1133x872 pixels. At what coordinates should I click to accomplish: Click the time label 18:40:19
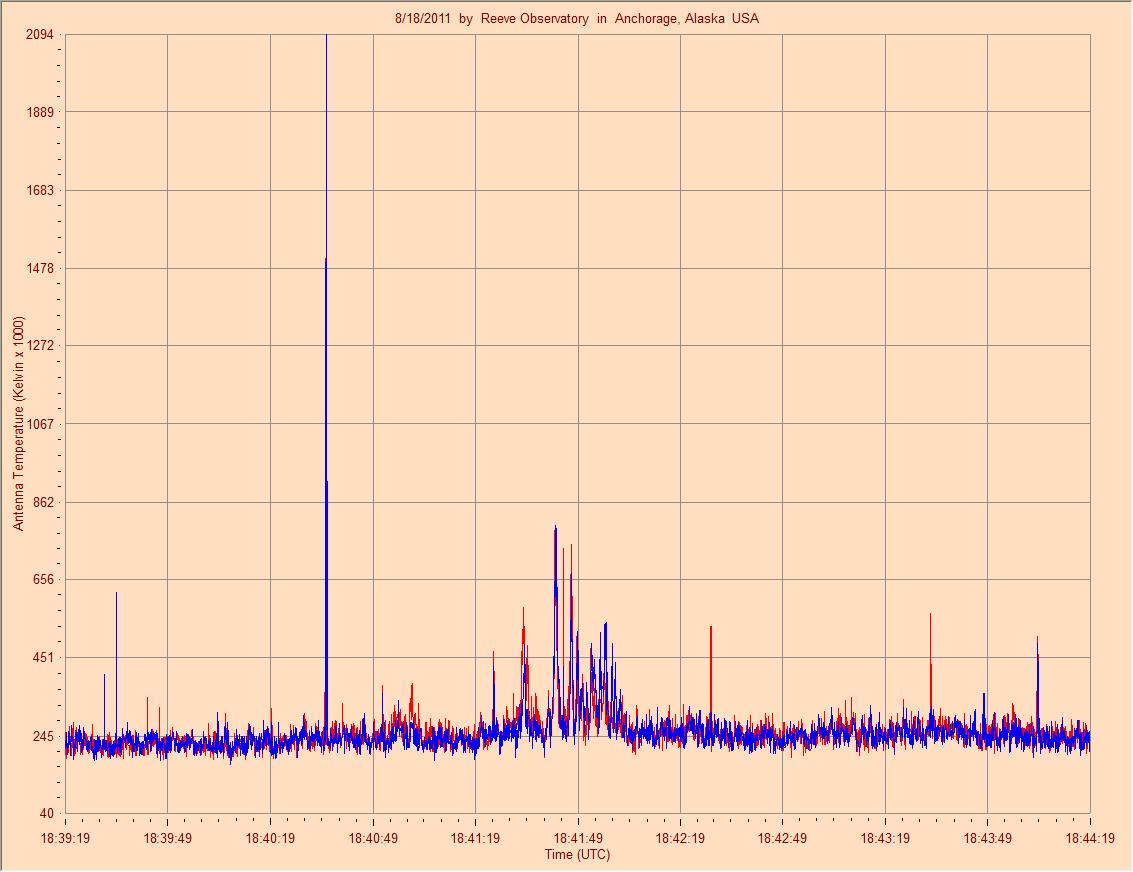coord(270,839)
